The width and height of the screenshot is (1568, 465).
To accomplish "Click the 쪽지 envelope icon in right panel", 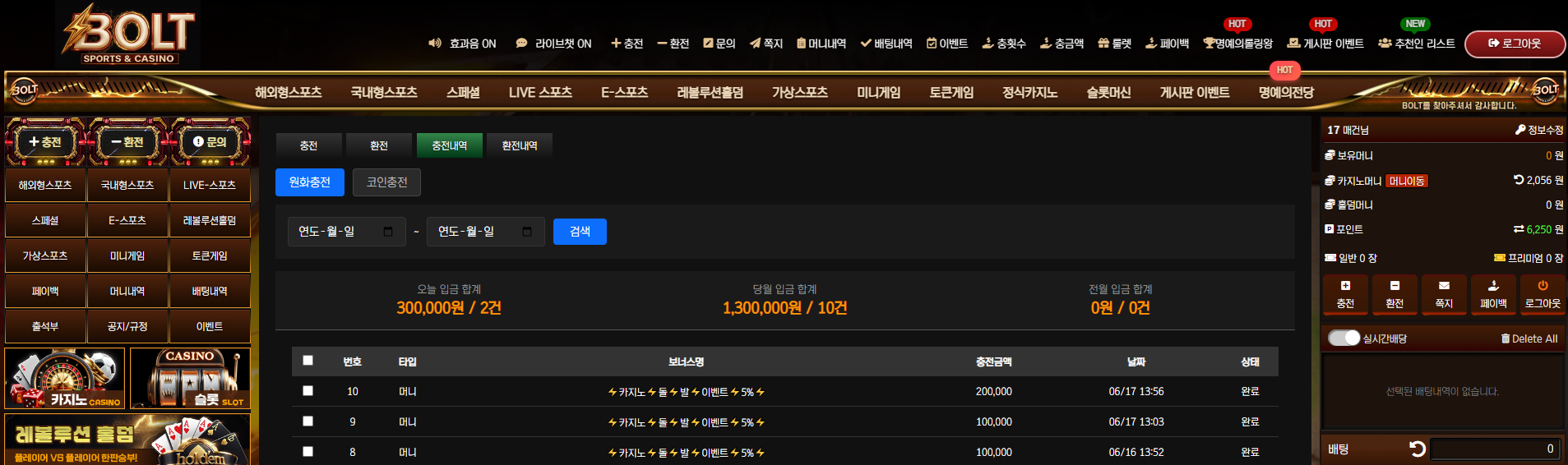I will 1444,286.
